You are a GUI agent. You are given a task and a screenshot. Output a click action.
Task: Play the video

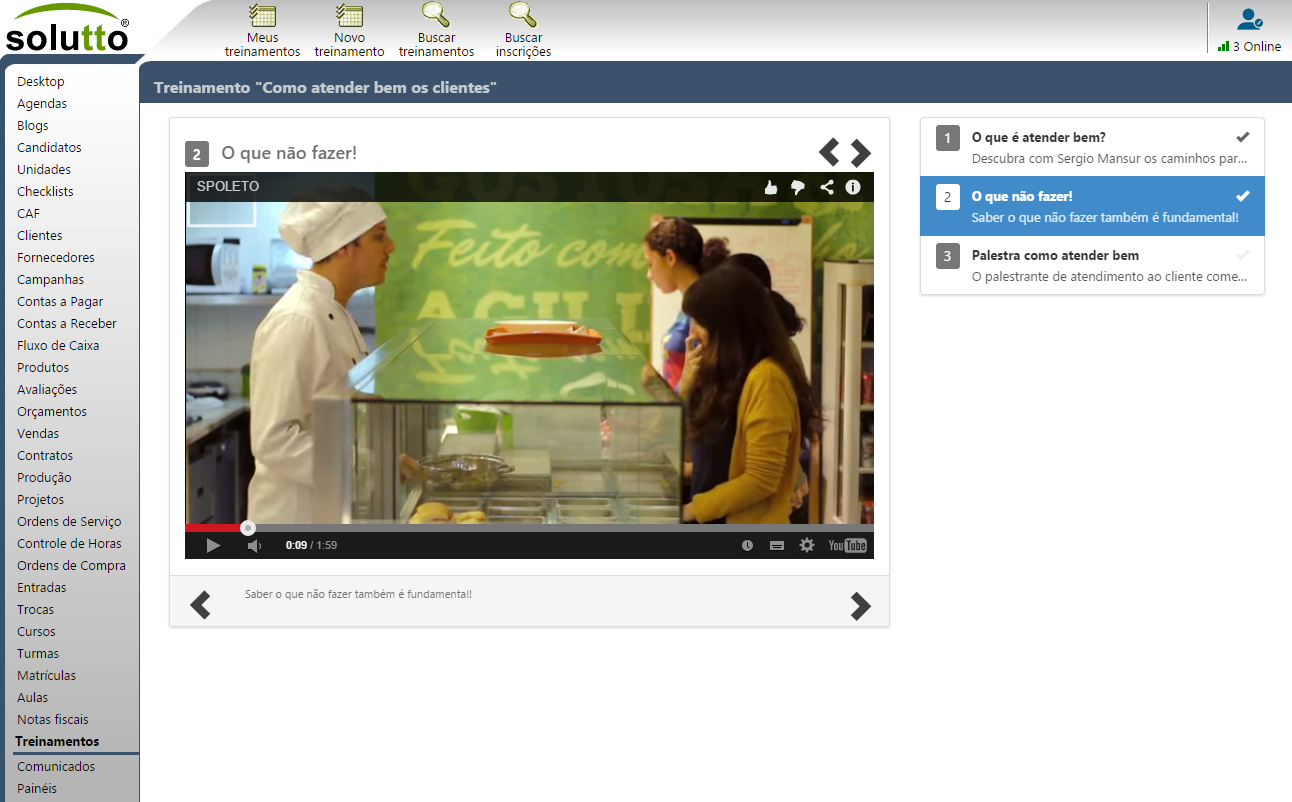(x=213, y=545)
